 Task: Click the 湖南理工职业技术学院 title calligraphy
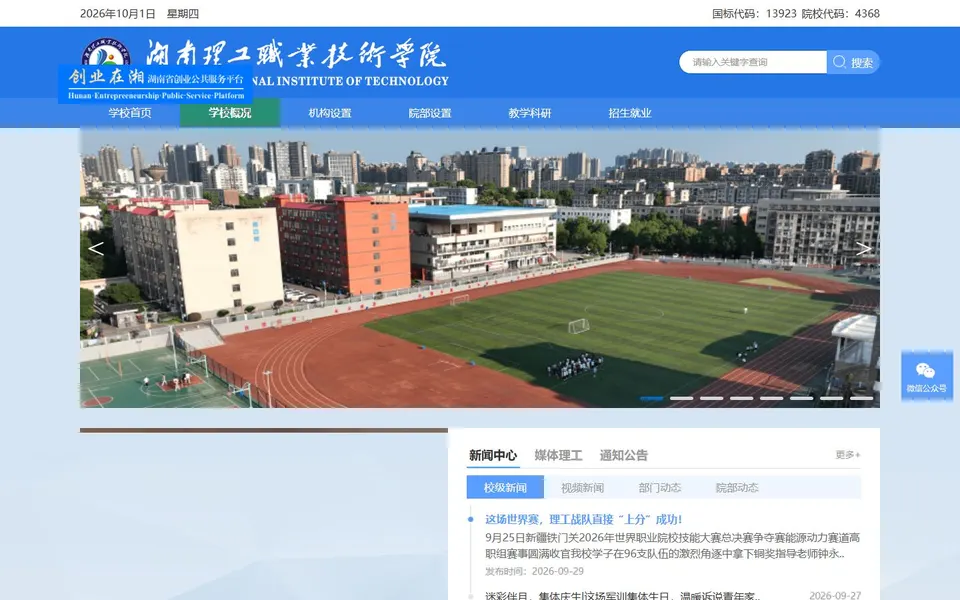[x=297, y=54]
